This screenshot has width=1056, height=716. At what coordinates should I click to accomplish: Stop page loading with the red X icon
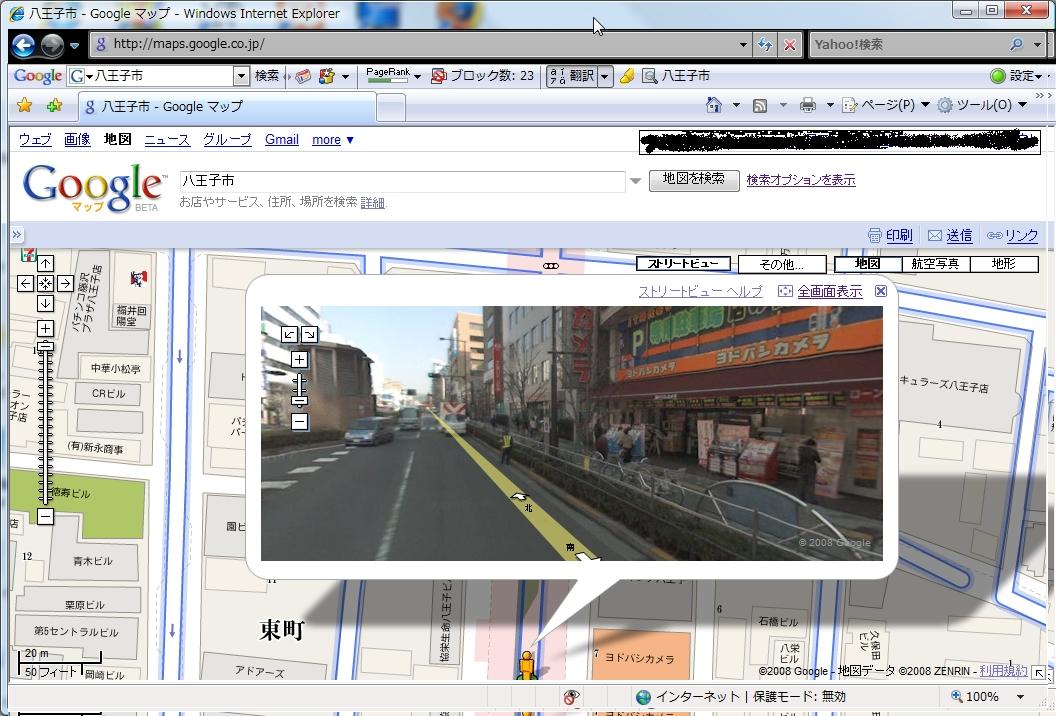tap(789, 45)
